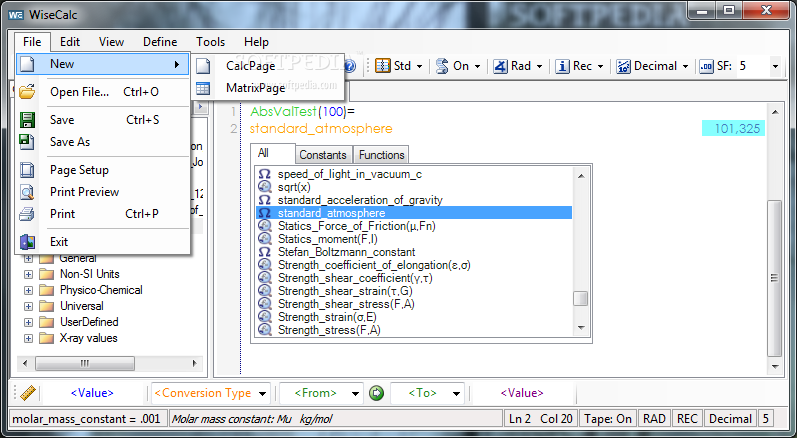The image size is (797, 438).
Task: Click the Std mode toolbar icon
Action: pos(383,66)
